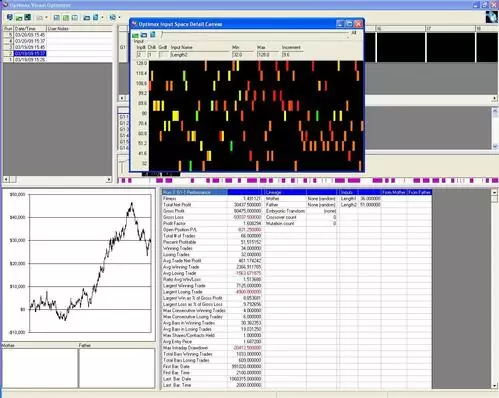
Task: Click the green open-folder icon in main toolbar
Action: tap(19, 18)
